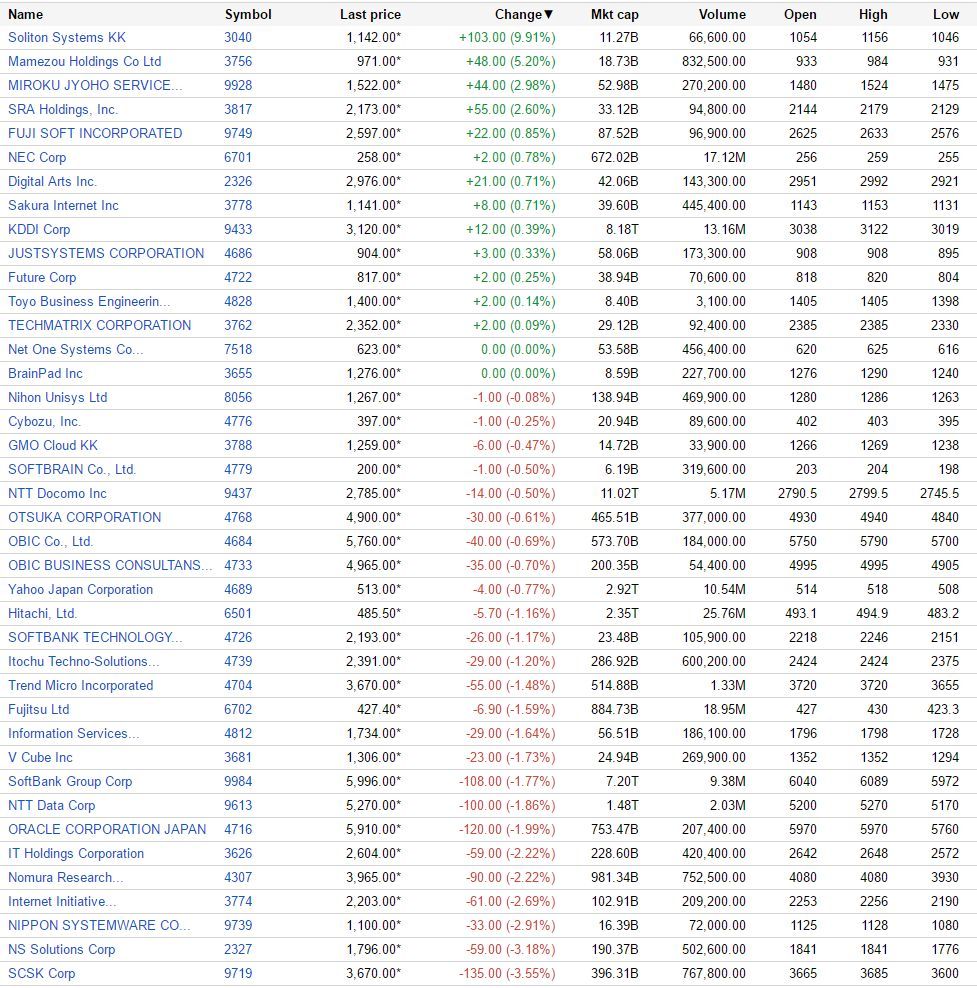The image size is (977, 988).
Task: Open OBIC BUSINESS CONSULTANTS link
Action: (x=110, y=565)
